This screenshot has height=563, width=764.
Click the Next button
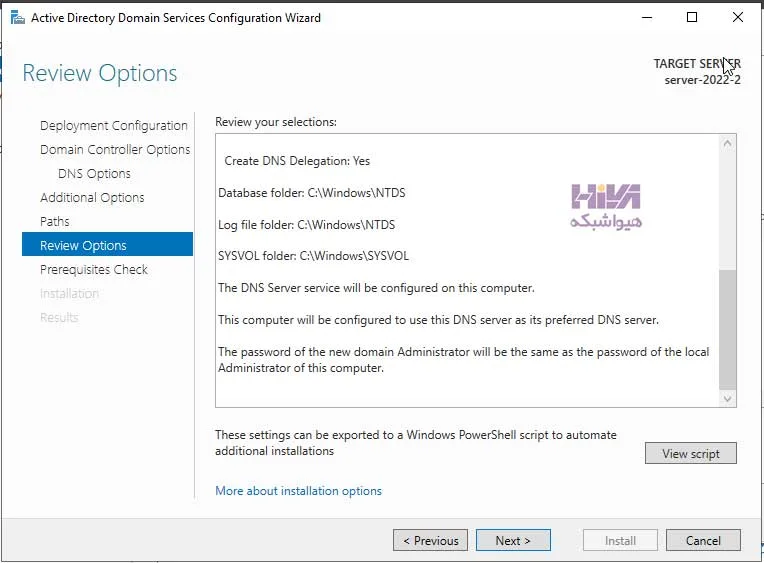(x=513, y=541)
